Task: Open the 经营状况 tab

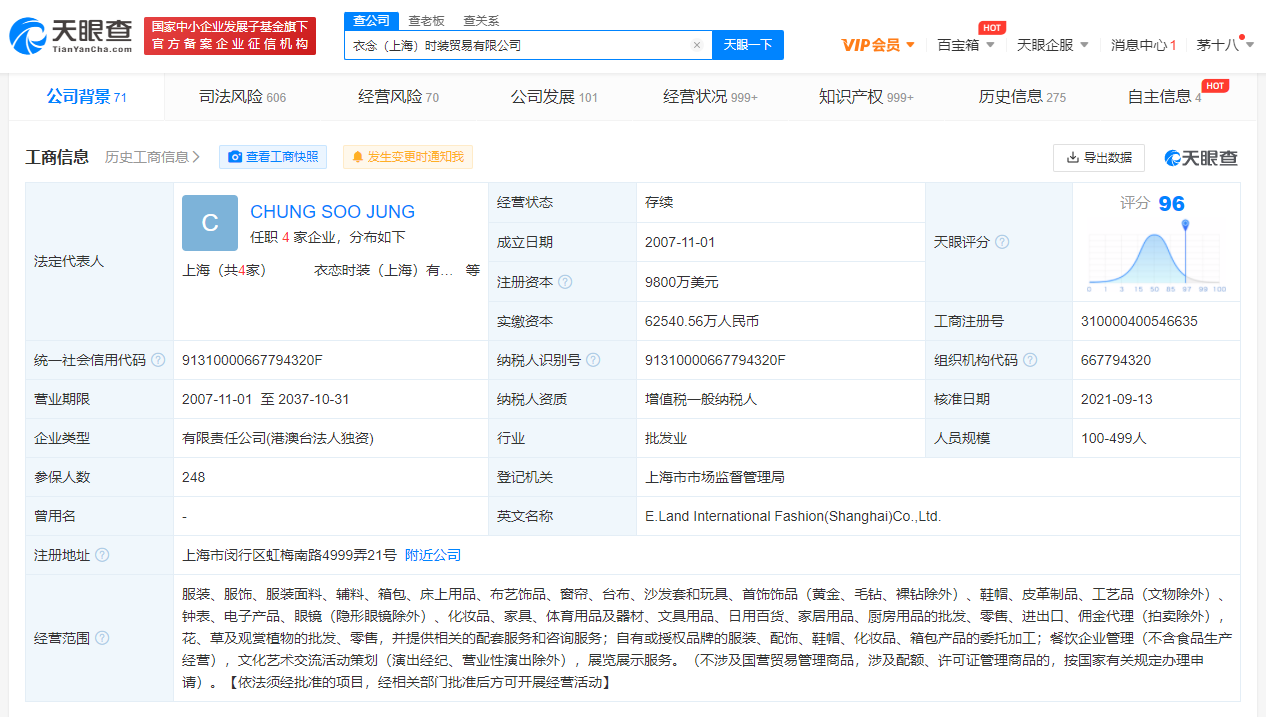Action: (710, 97)
